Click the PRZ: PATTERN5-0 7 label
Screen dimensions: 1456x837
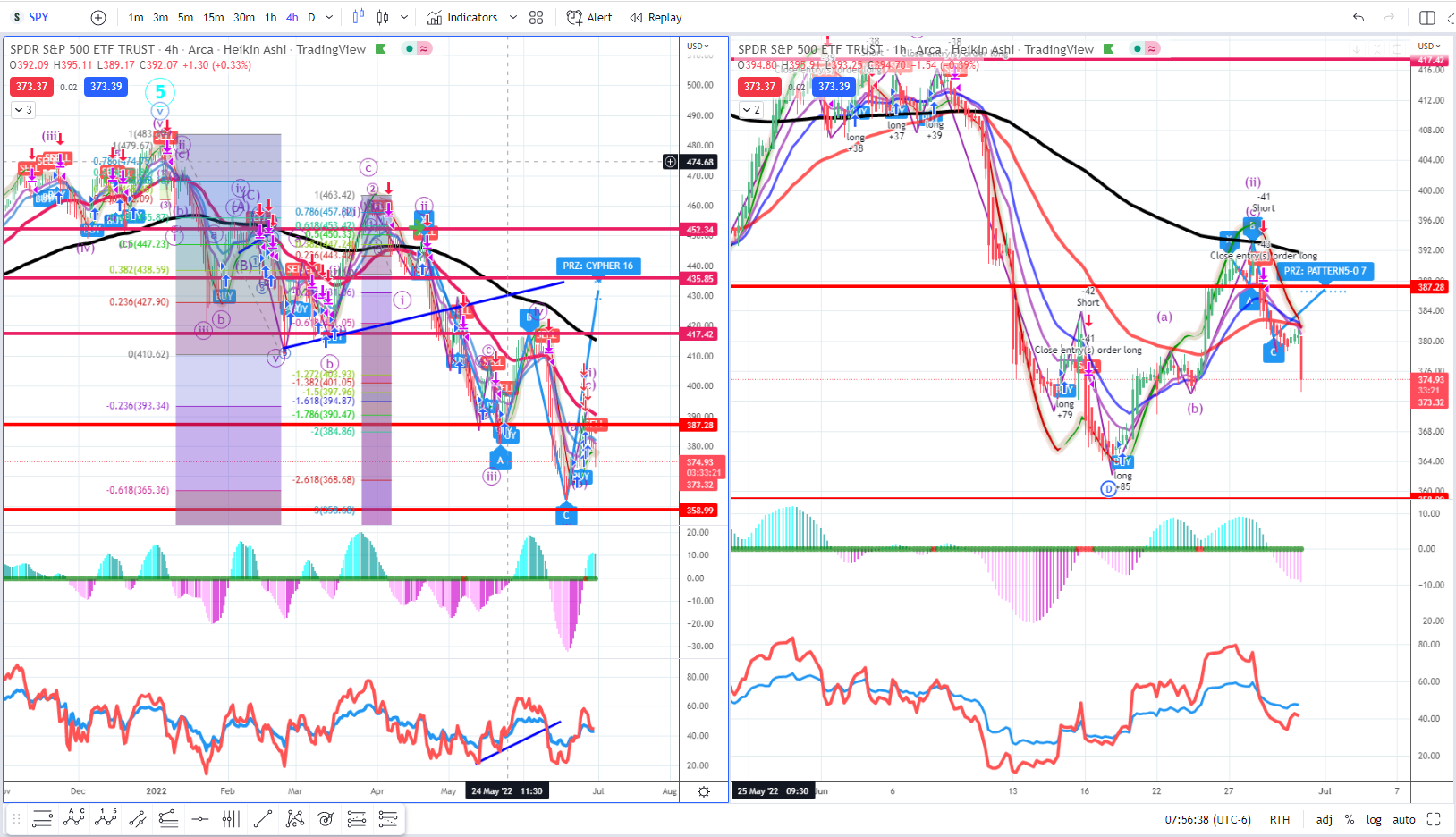coord(1325,271)
